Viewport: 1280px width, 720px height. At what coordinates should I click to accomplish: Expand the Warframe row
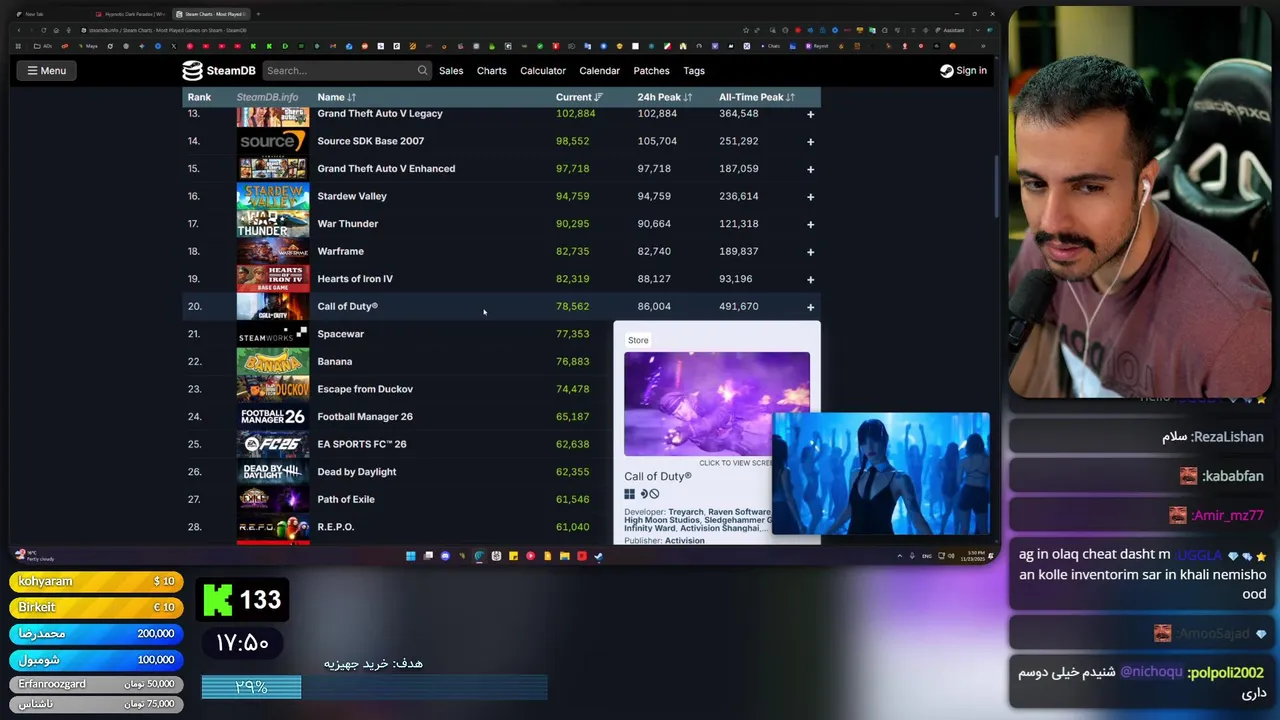[810, 251]
